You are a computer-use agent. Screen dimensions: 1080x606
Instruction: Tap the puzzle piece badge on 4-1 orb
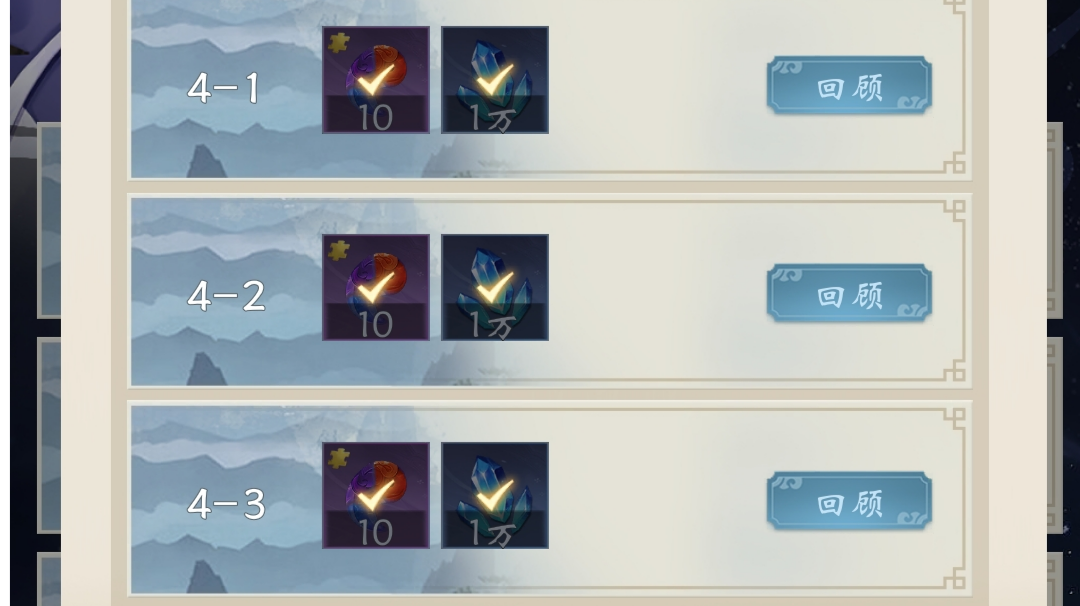point(338,43)
